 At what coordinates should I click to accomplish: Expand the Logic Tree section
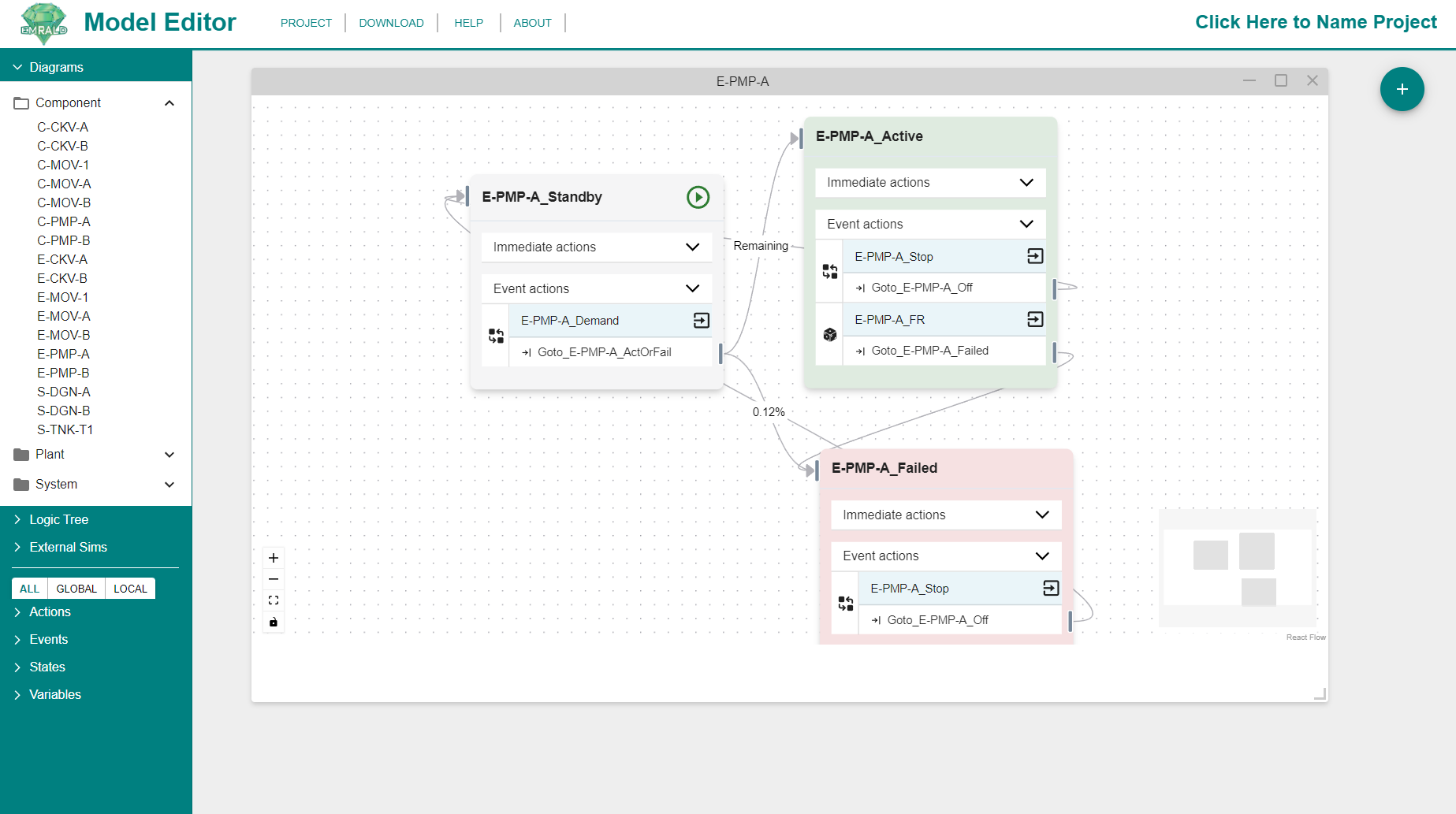(17, 520)
